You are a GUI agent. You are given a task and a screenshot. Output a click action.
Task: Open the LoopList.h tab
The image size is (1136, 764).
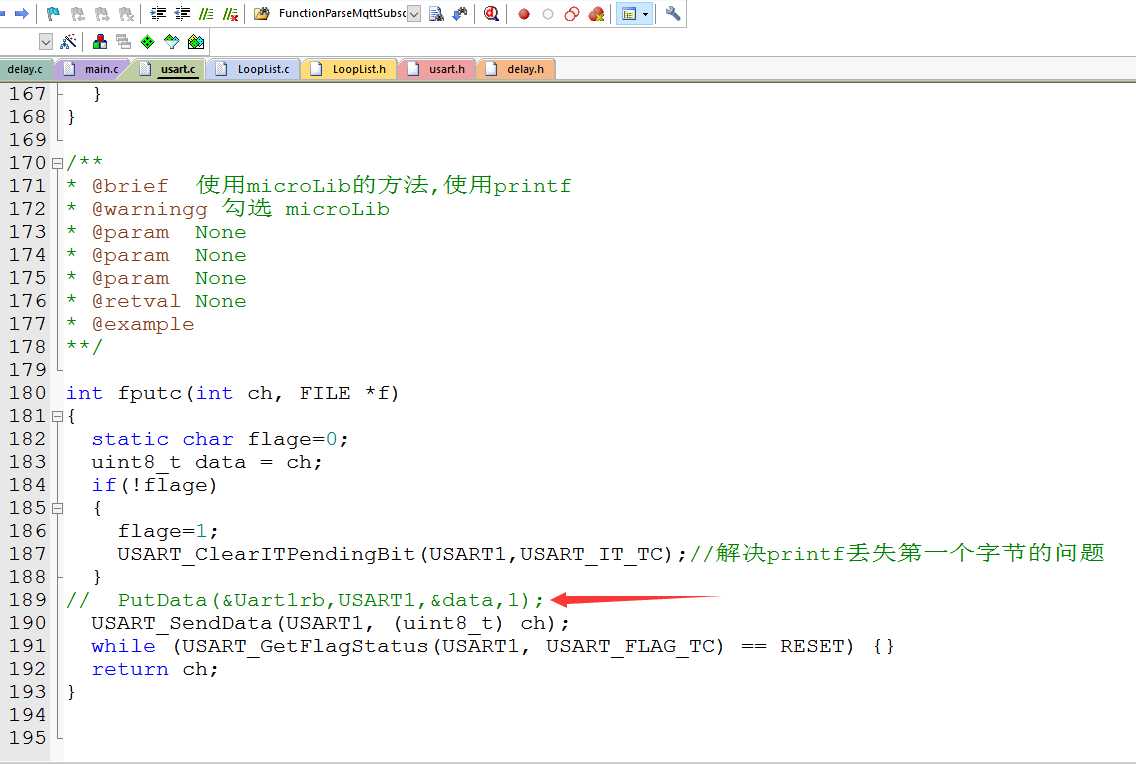350,70
